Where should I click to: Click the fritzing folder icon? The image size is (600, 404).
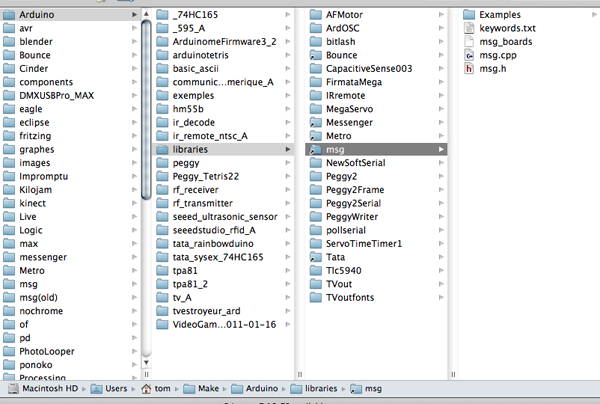tap(9, 136)
